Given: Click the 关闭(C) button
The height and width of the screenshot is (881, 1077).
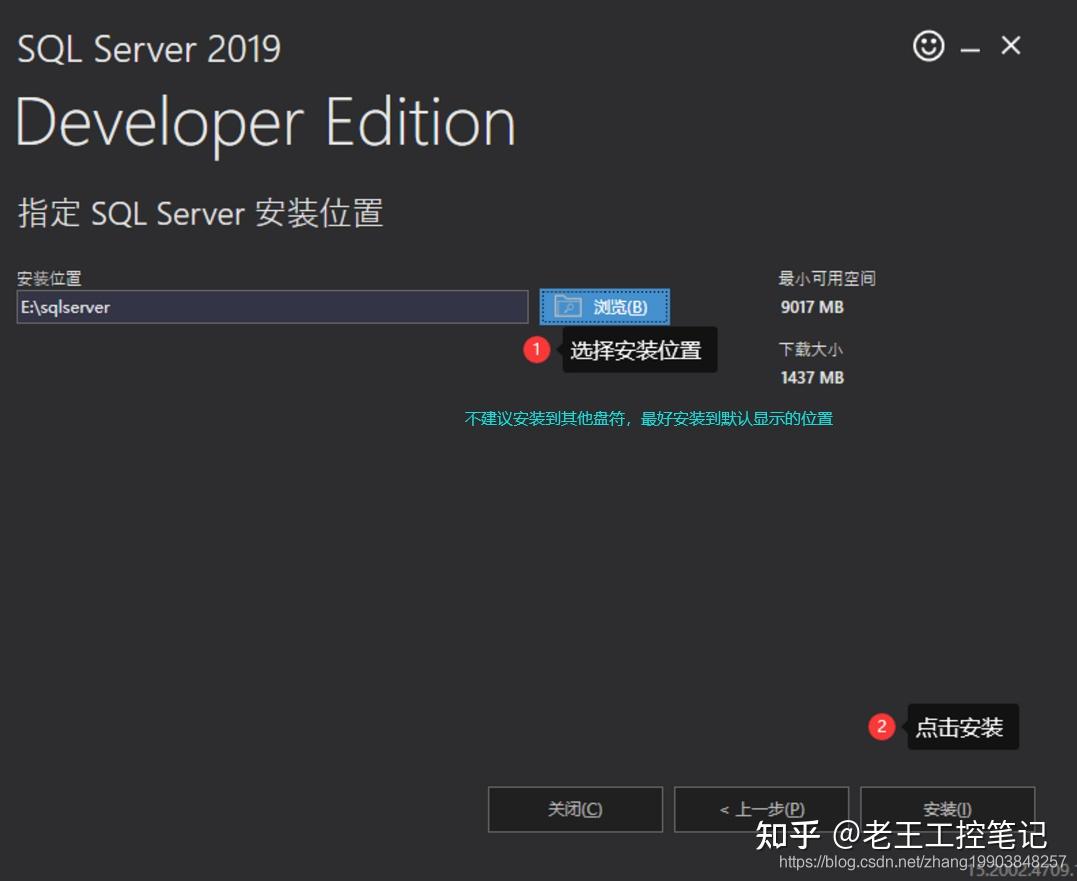Looking at the screenshot, I should tap(574, 809).
